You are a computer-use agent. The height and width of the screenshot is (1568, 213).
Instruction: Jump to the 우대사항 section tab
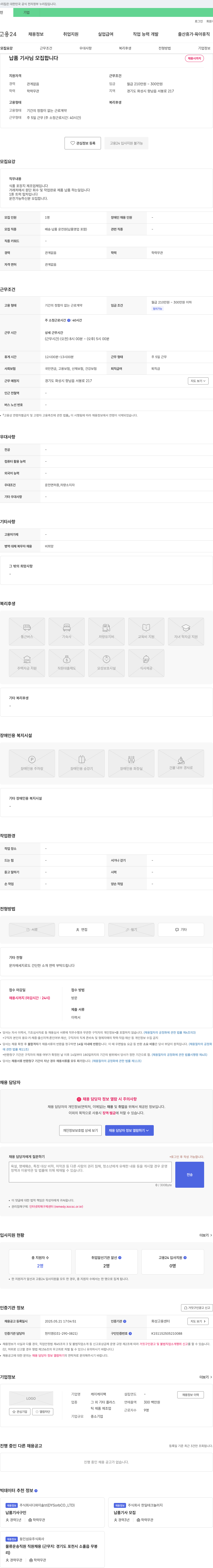pos(86,48)
